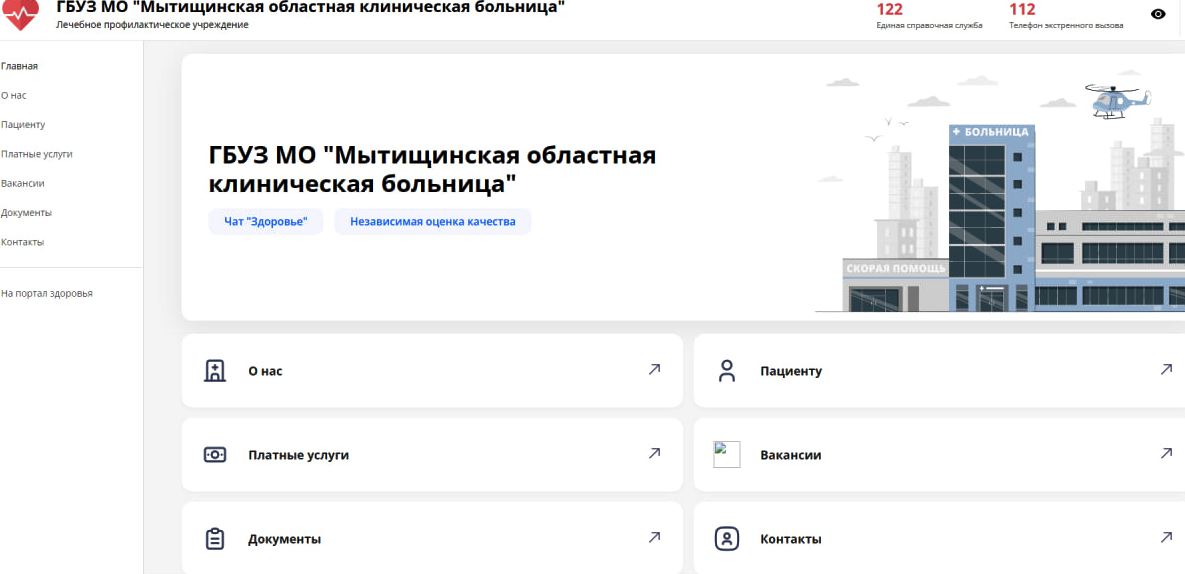Select Платные услуги in the sidebar menu
The height and width of the screenshot is (574, 1185).
pyautogui.click(x=36, y=154)
